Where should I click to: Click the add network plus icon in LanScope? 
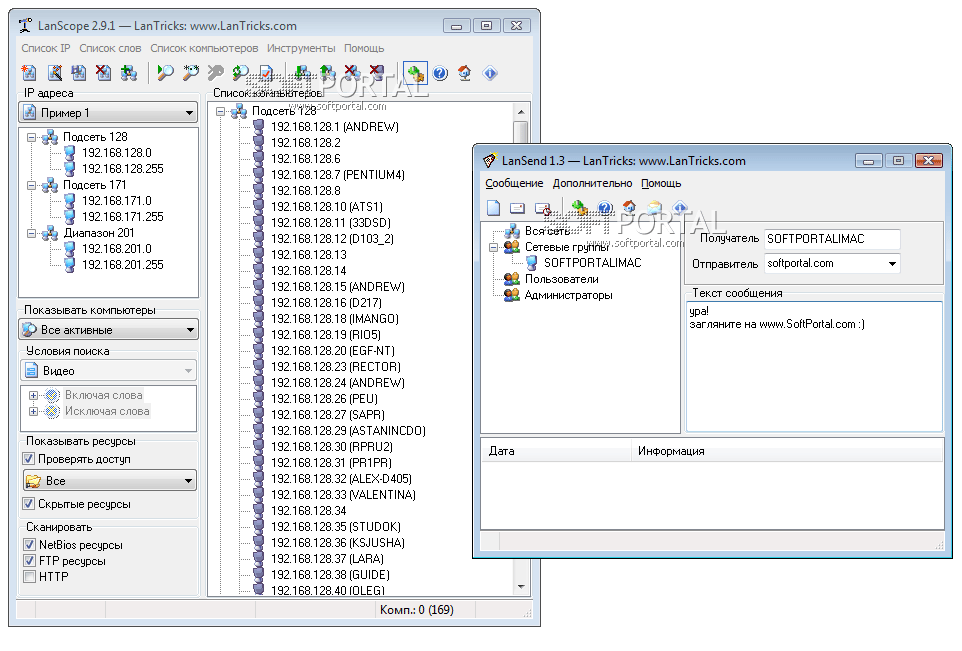[129, 73]
